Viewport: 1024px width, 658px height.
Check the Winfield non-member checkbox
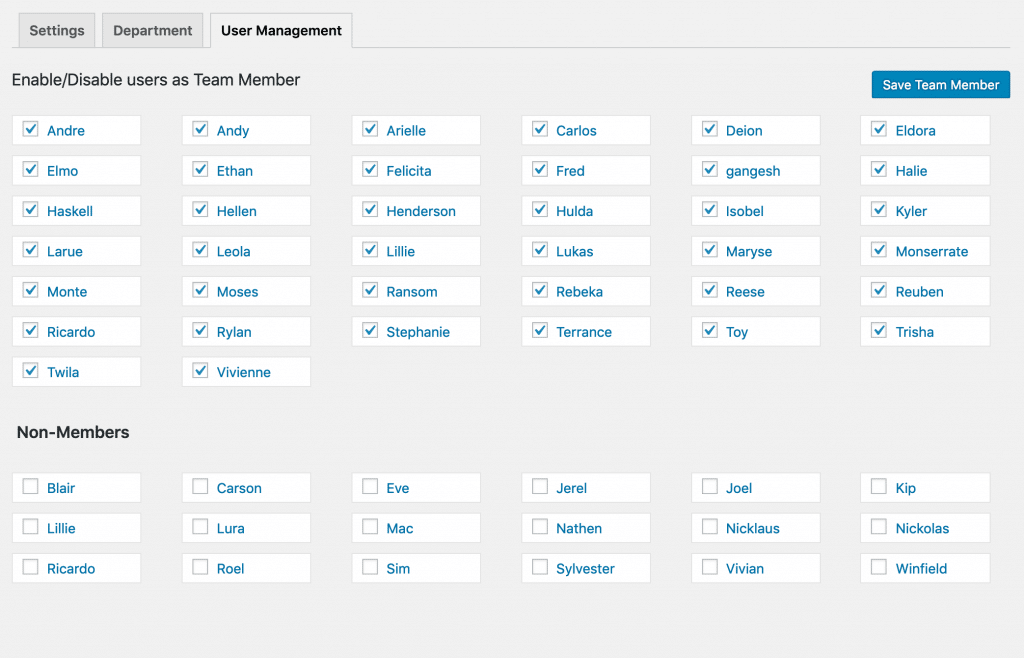pyautogui.click(x=879, y=567)
